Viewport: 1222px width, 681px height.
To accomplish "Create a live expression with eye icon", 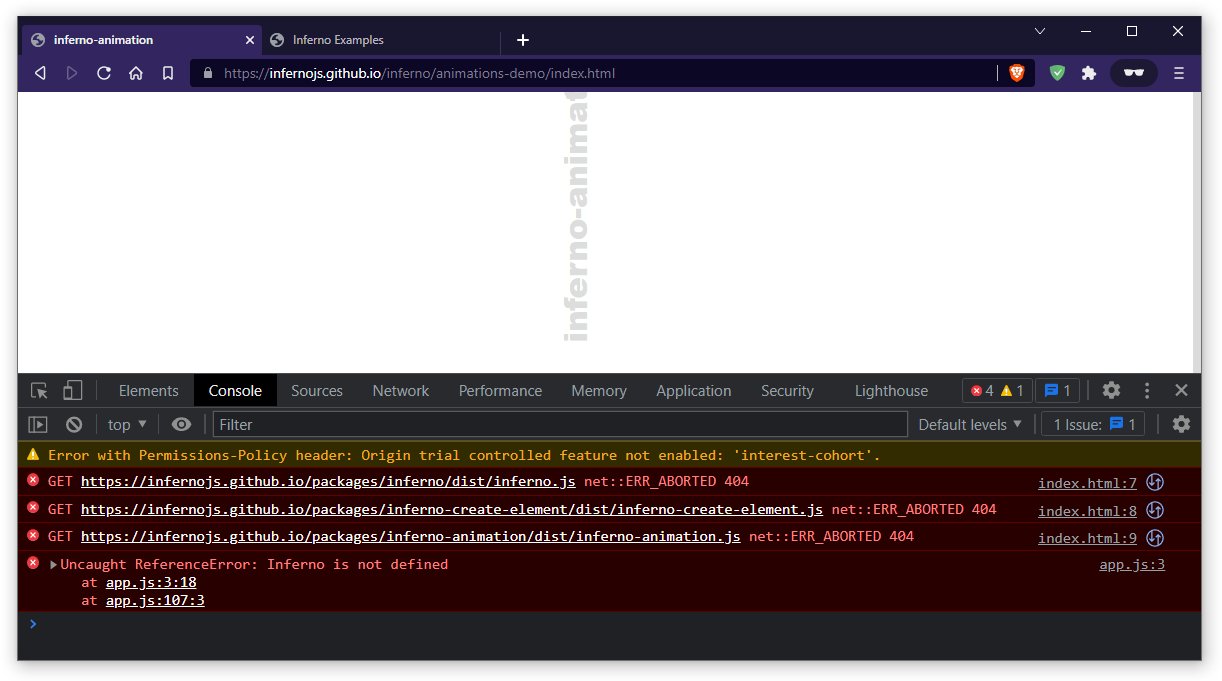I will [x=181, y=425].
